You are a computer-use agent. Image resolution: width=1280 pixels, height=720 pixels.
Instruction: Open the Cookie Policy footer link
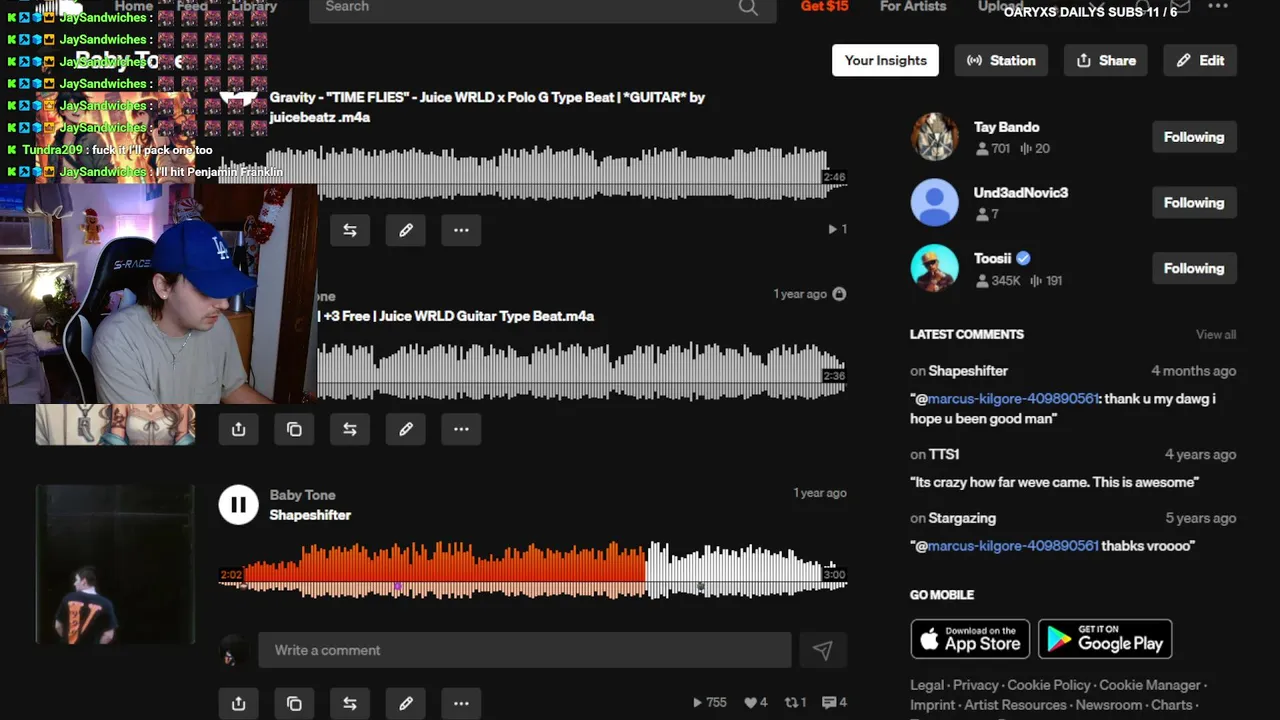(x=1049, y=685)
